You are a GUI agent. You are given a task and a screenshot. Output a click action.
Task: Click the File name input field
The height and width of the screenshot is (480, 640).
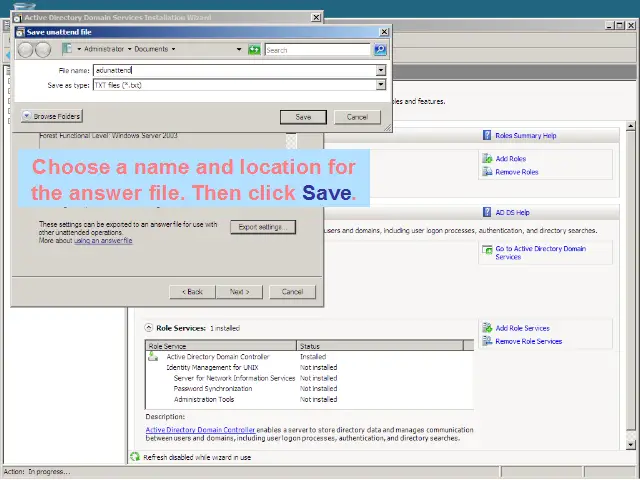click(235, 70)
